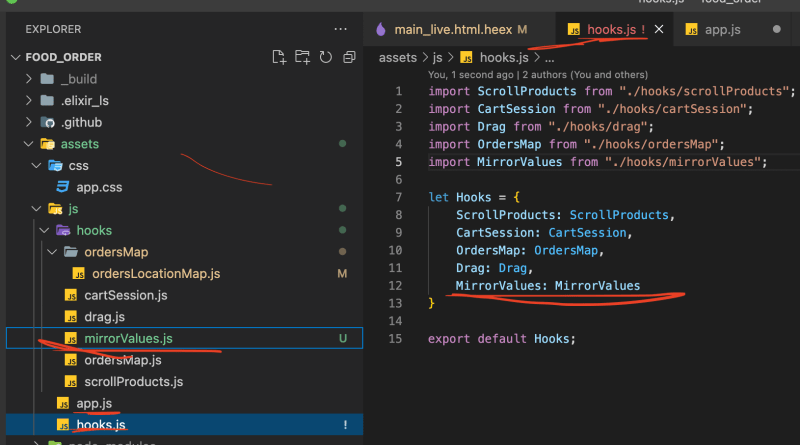Image resolution: width=800 pixels, height=445 pixels.
Task: Click the .elixir_ls folder icon
Action: click(47, 101)
